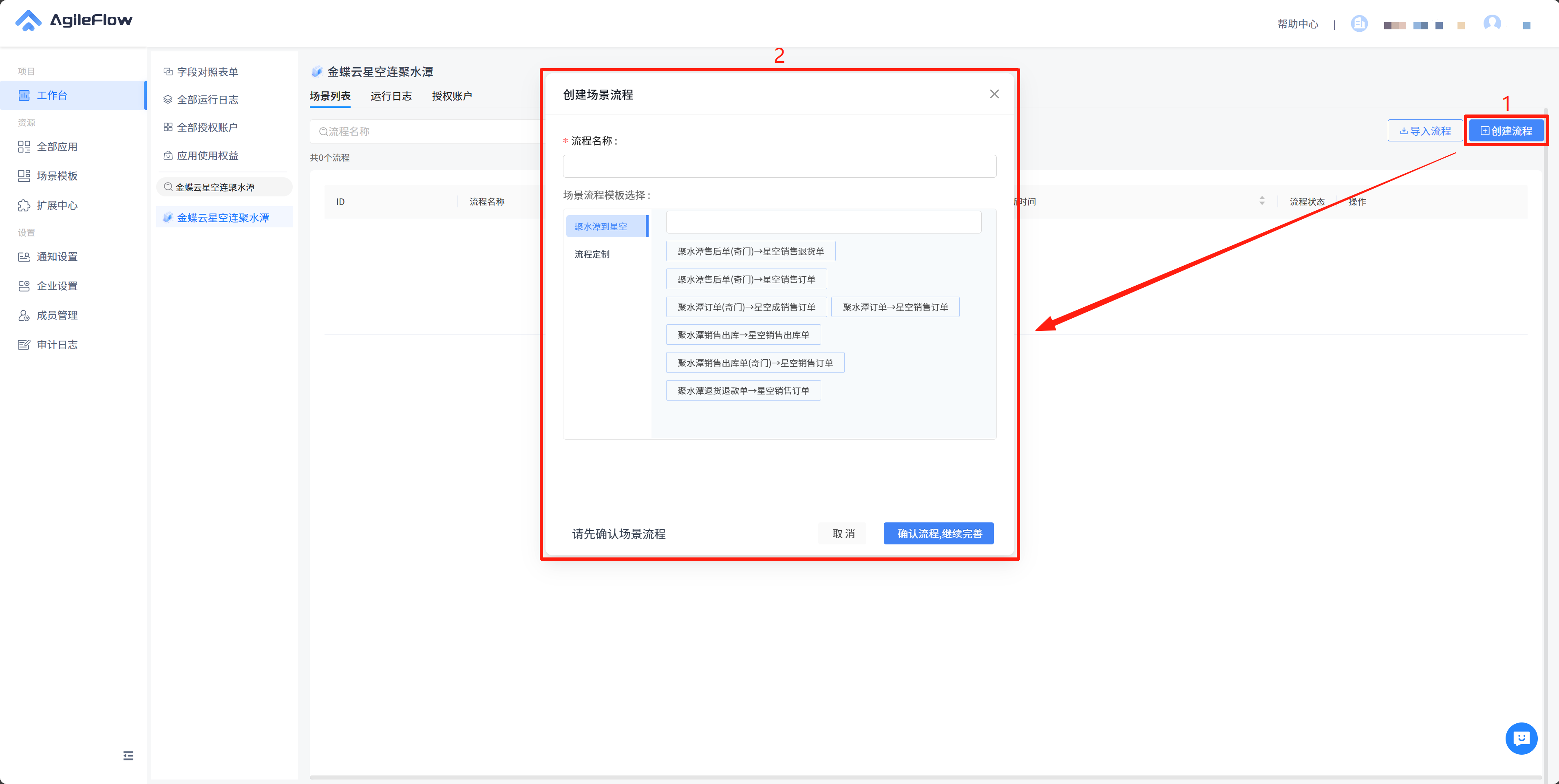Choose 聚水潭订单→星空销售订单 template

895,307
